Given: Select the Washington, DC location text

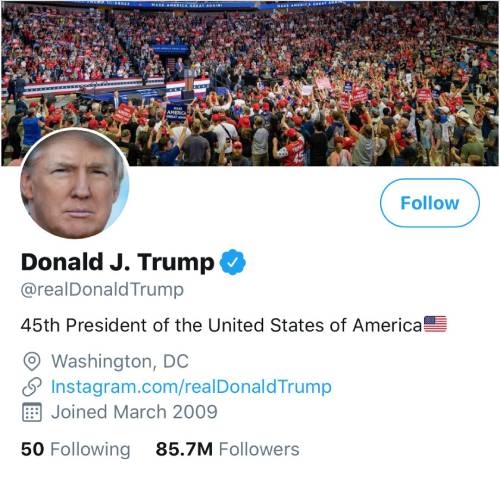Looking at the screenshot, I should click(x=120, y=361).
